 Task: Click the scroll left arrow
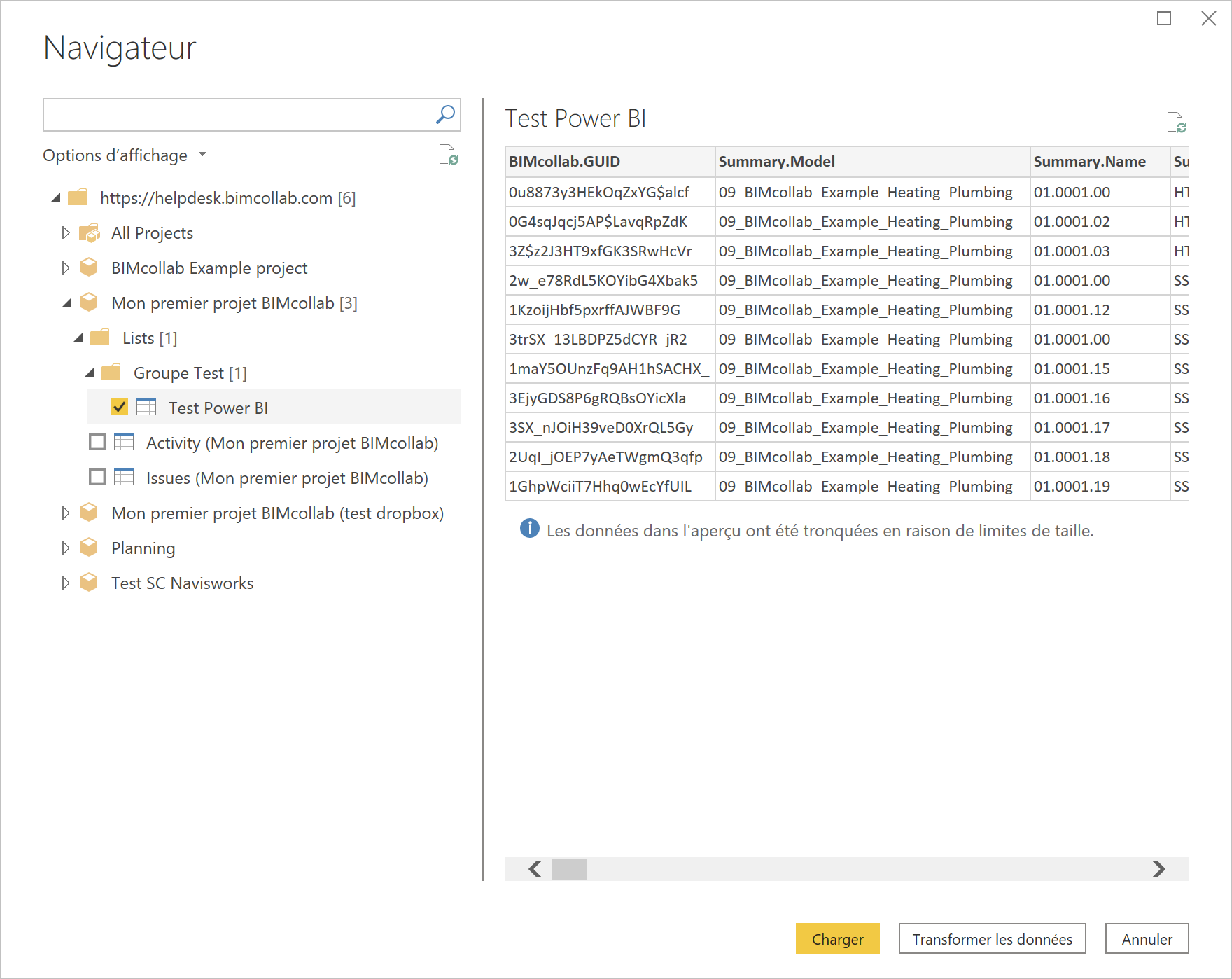(535, 869)
